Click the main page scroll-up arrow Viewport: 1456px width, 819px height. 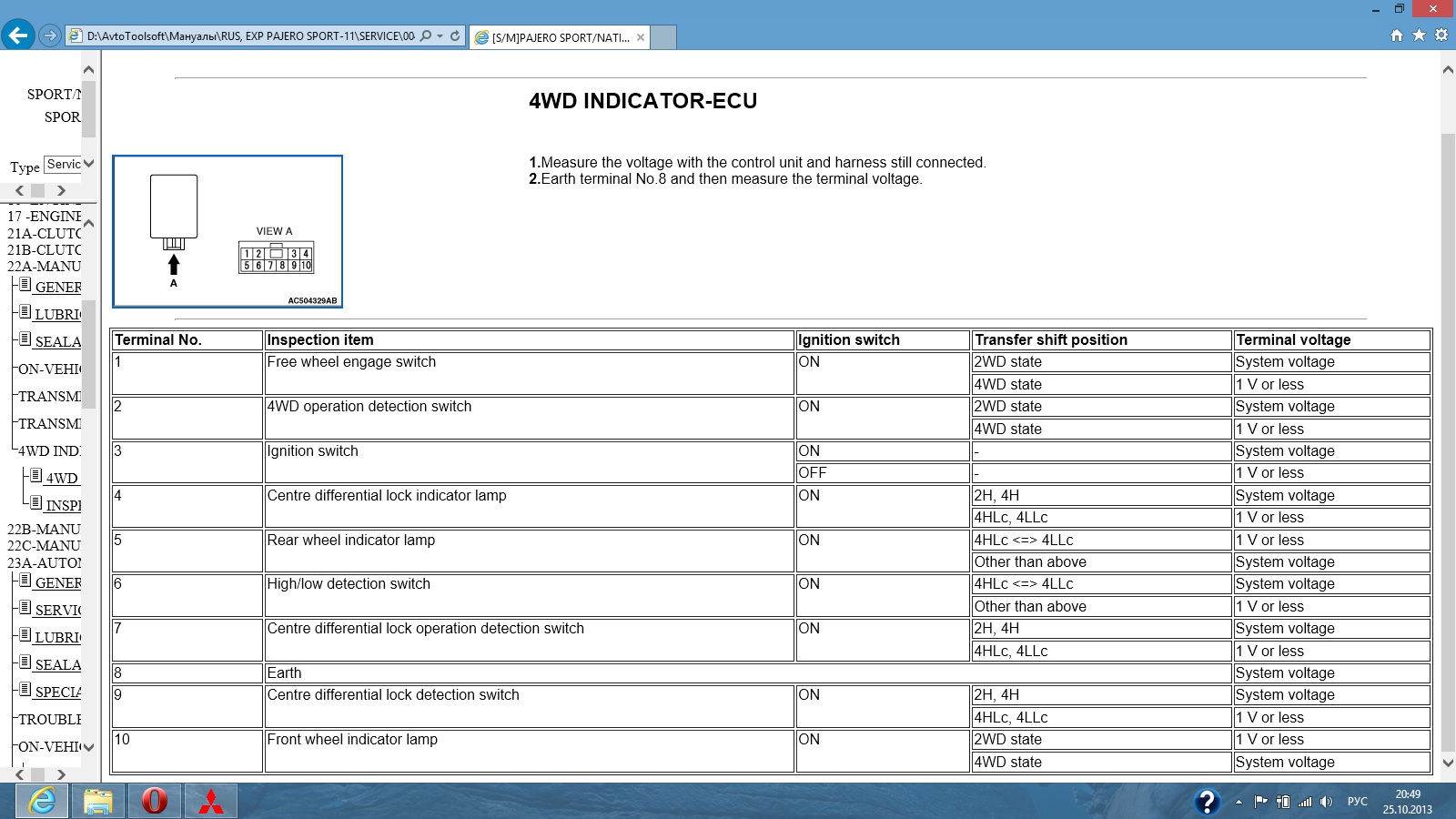coord(1448,69)
